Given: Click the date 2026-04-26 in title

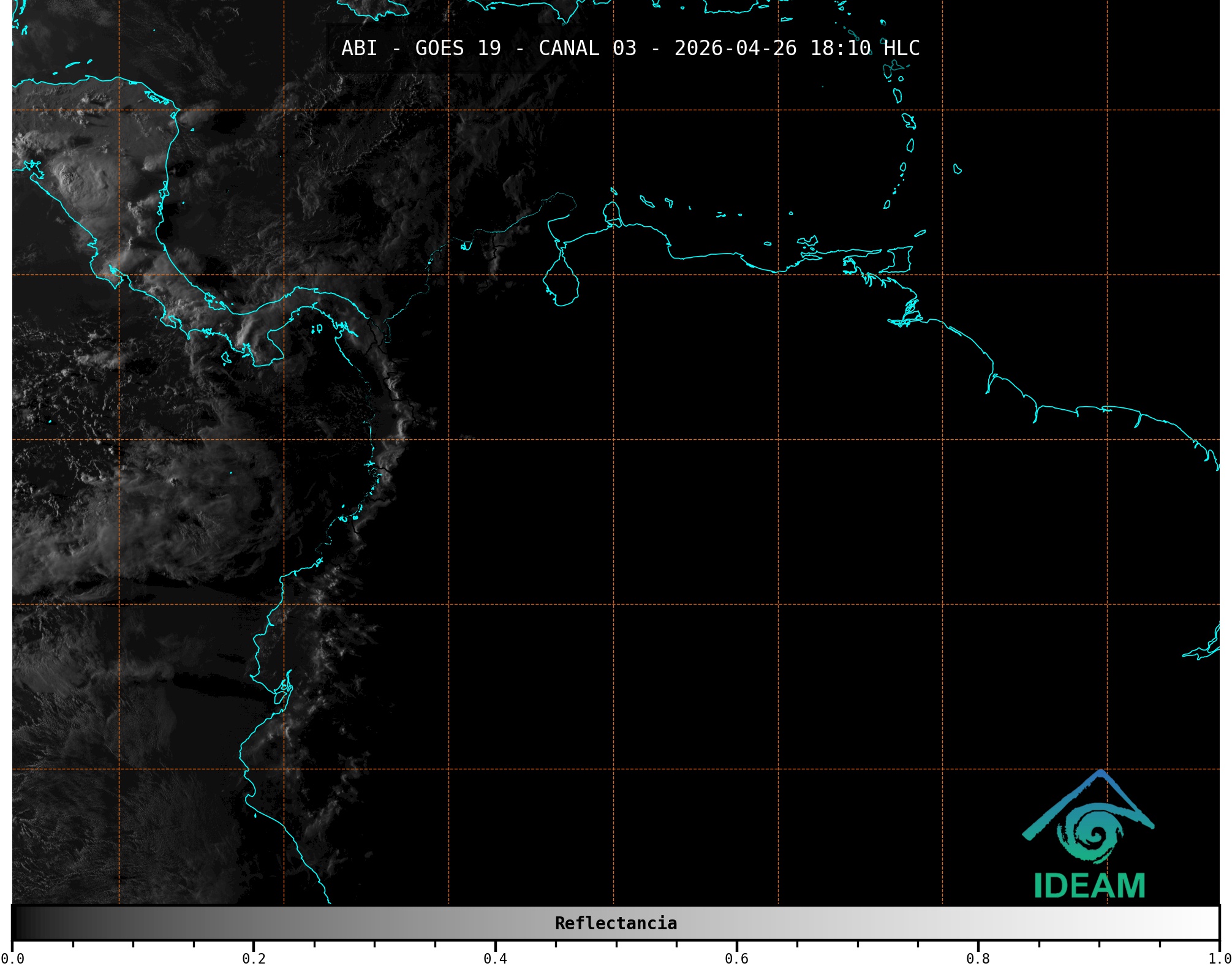Looking at the screenshot, I should point(735,48).
